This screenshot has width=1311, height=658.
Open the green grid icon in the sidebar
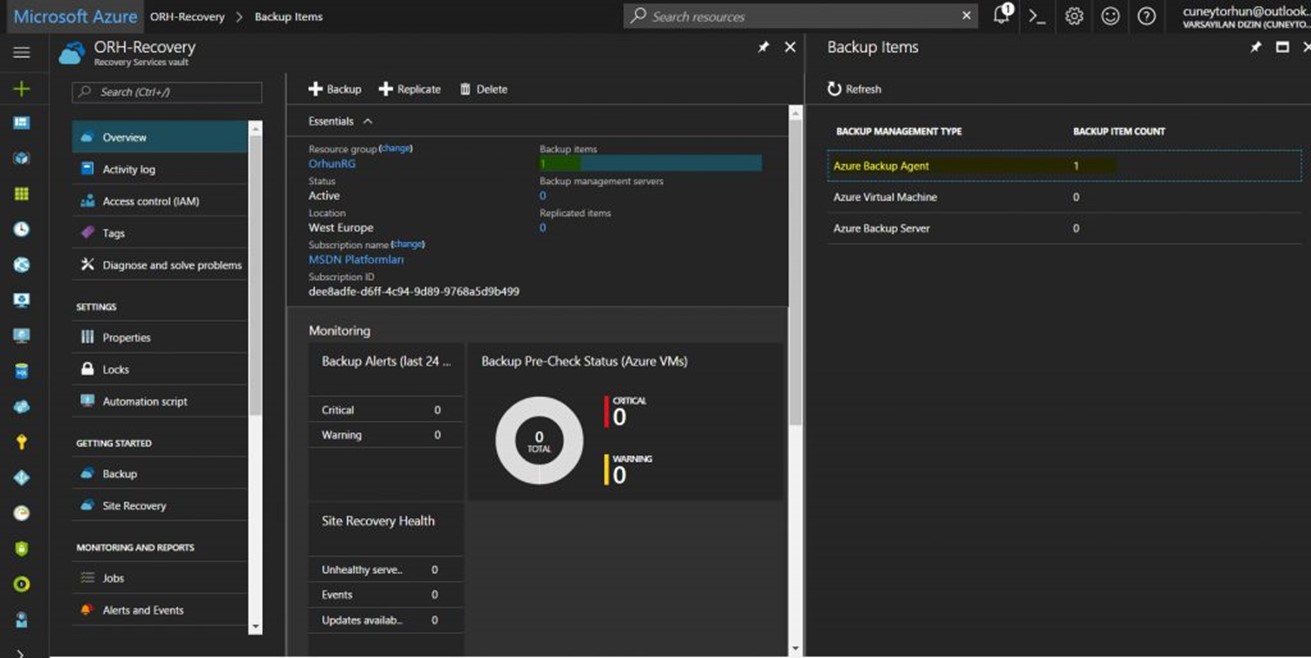(21, 194)
